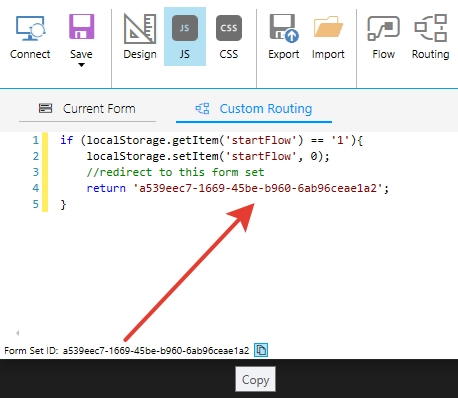This screenshot has width=458, height=398.
Task: Open the Save dropdown arrow
Action: tap(81, 65)
